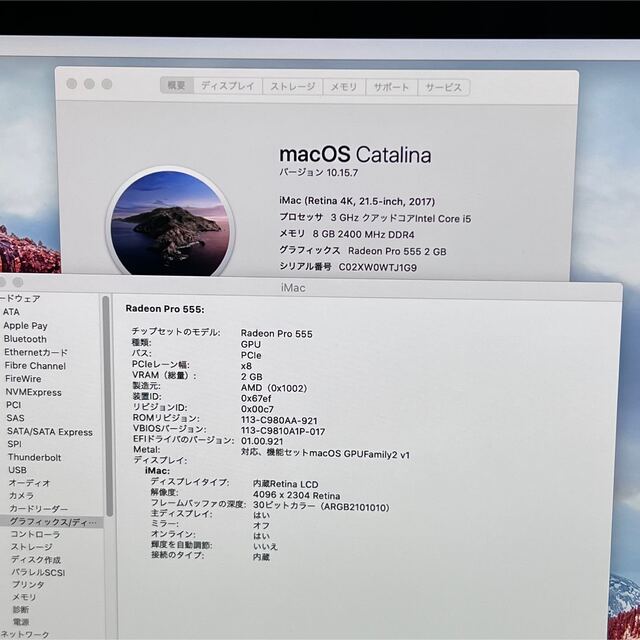Image resolution: width=640 pixels, height=640 pixels.
Task: Select 診断 in sidebar
Action: click(x=21, y=609)
